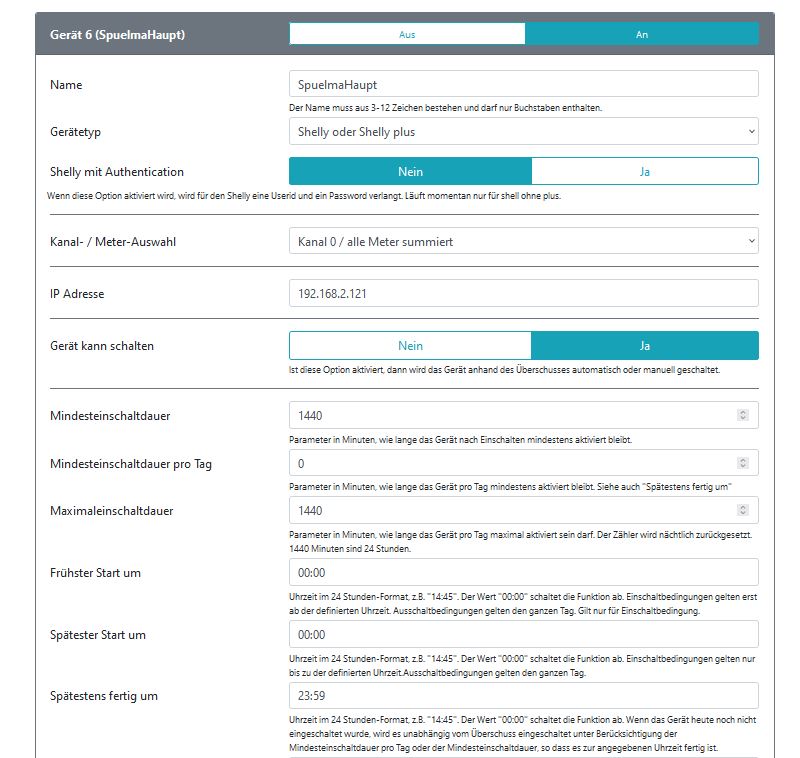Set Gerät kann schalten to Ja
The image size is (800, 758).
pyautogui.click(x=645, y=346)
